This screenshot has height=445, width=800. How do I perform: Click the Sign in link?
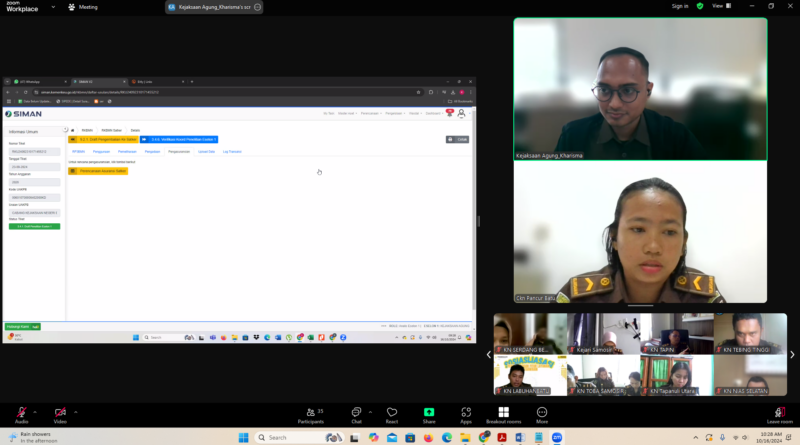point(680,6)
